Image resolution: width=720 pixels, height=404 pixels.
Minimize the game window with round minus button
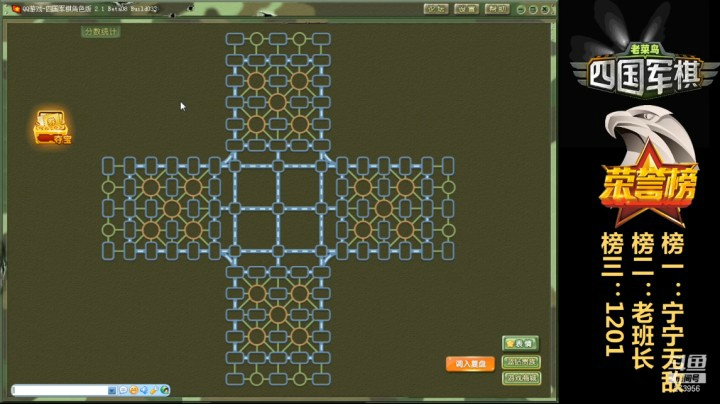point(521,9)
